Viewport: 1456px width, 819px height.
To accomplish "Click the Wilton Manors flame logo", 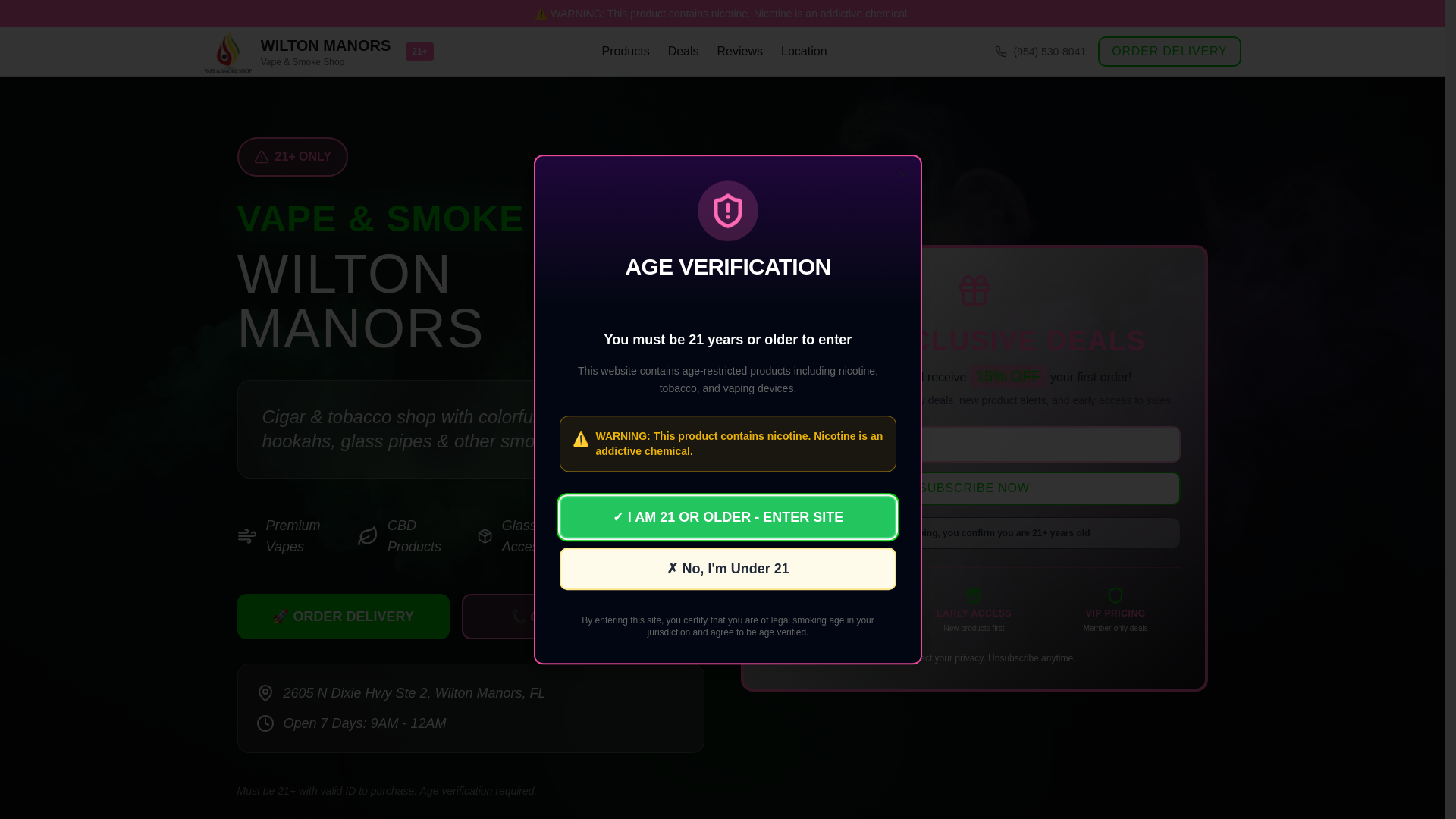I will (x=227, y=52).
